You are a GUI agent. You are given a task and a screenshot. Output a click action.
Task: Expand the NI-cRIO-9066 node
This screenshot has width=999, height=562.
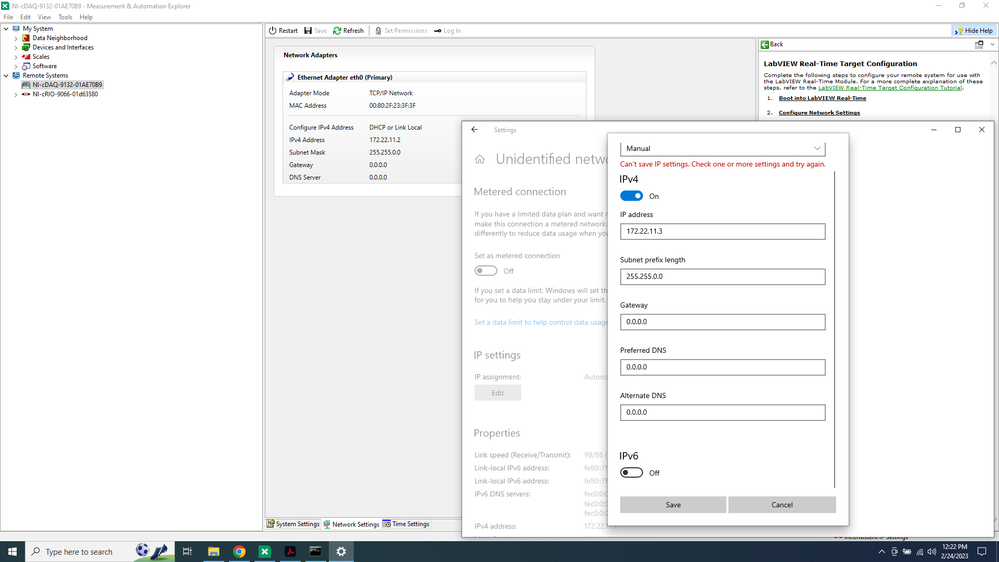pyautogui.click(x=16, y=94)
